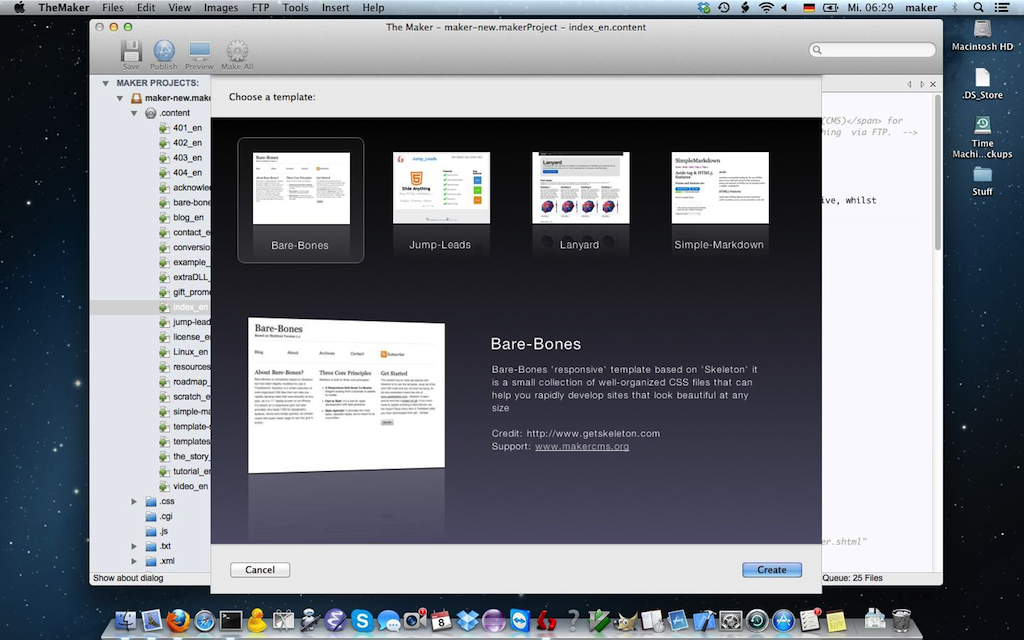Expand the .xml folder tree
The height and width of the screenshot is (640, 1024).
[x=134, y=561]
